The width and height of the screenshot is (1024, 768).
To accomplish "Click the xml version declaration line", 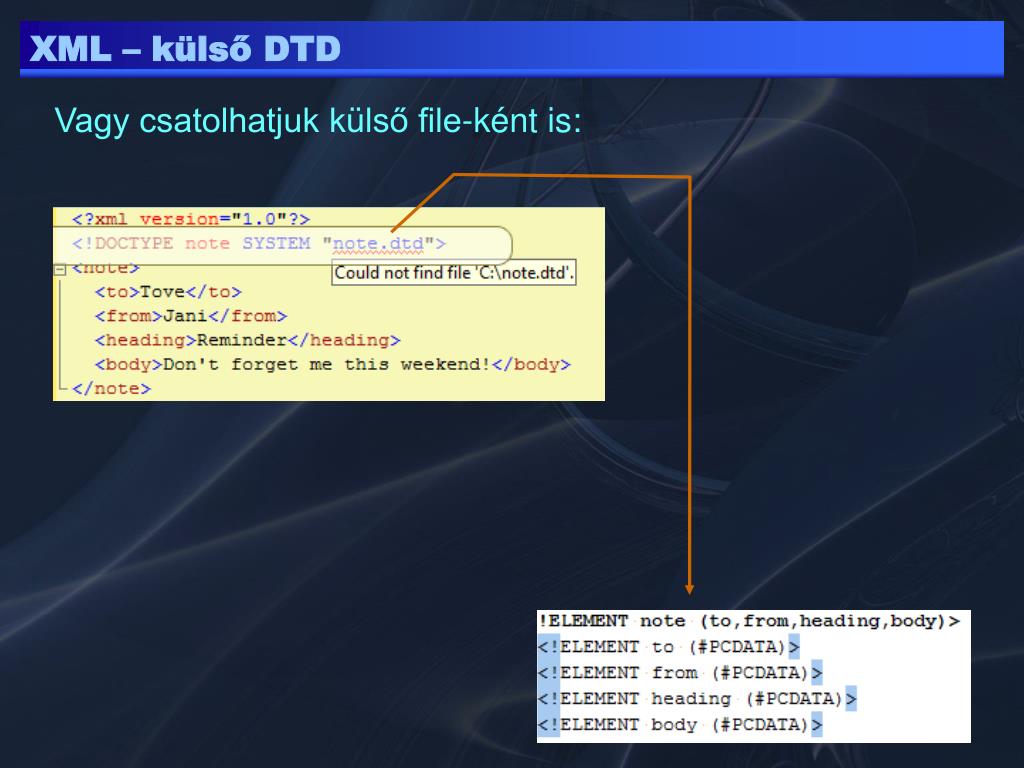I will (191, 219).
